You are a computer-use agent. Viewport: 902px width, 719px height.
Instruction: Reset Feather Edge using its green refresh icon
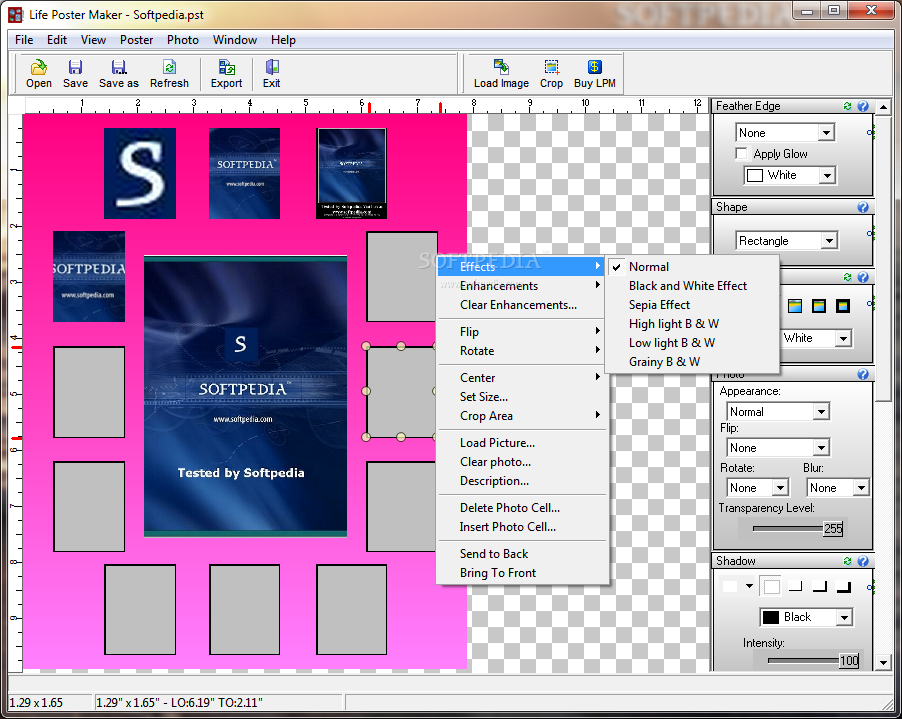847,106
